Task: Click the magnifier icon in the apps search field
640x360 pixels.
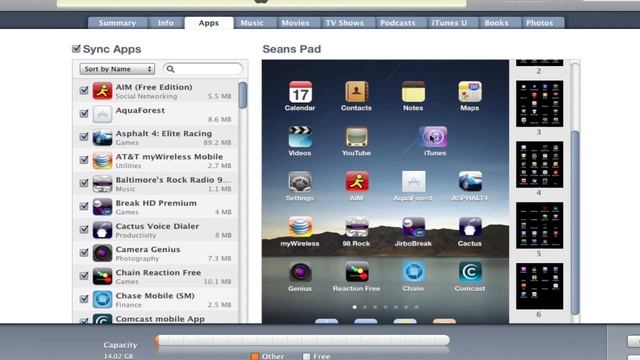Action: (171, 69)
